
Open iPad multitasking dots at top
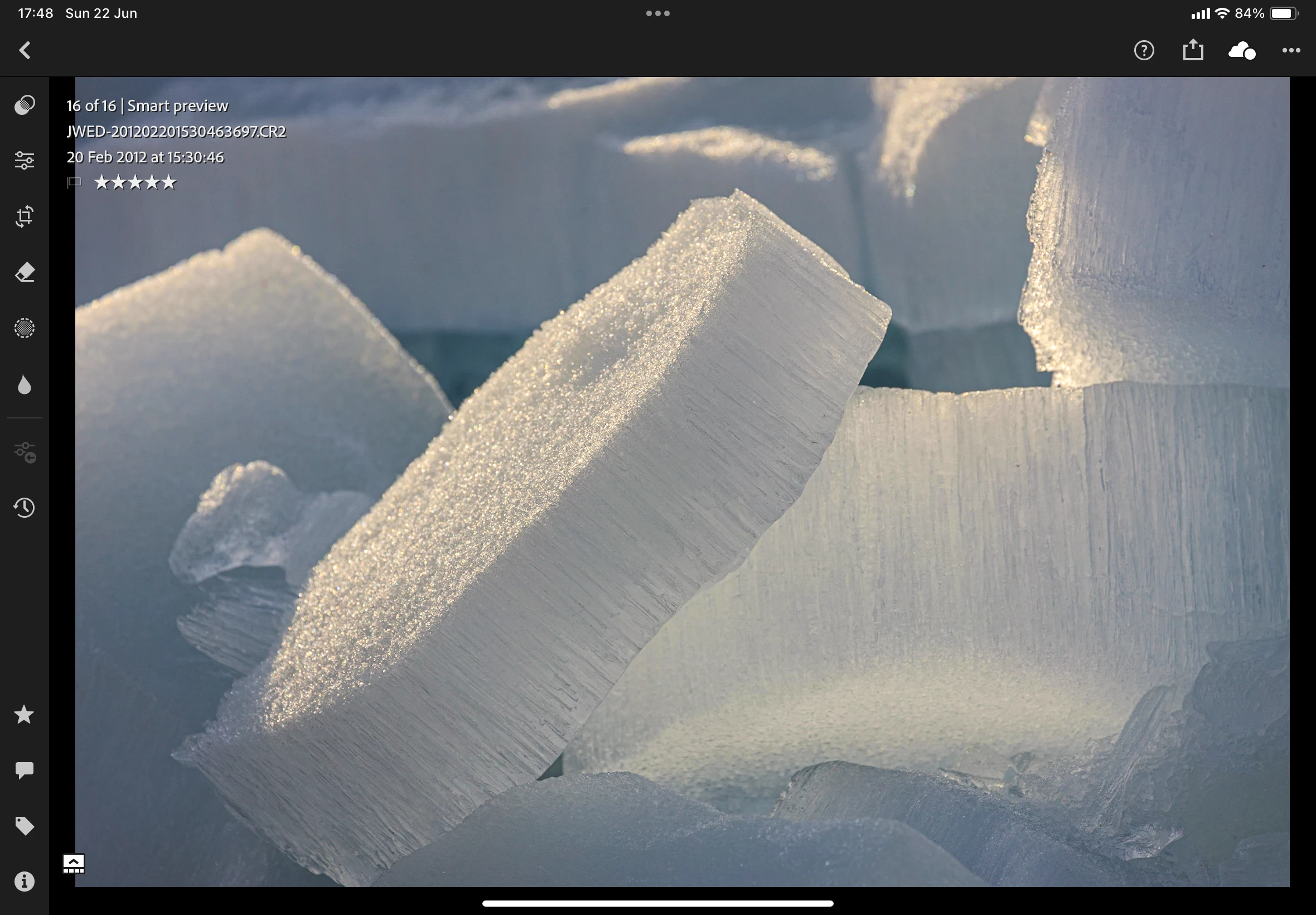pyautogui.click(x=657, y=13)
